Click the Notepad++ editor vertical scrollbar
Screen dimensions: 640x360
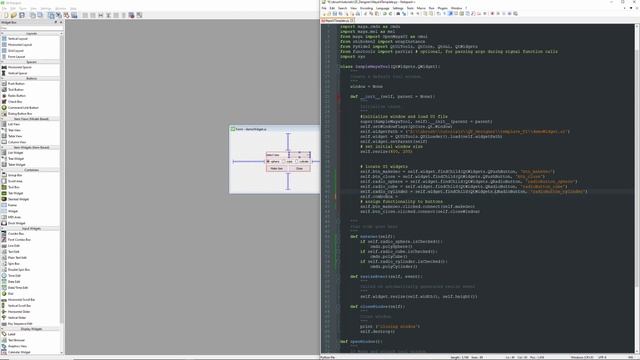coord(637,188)
